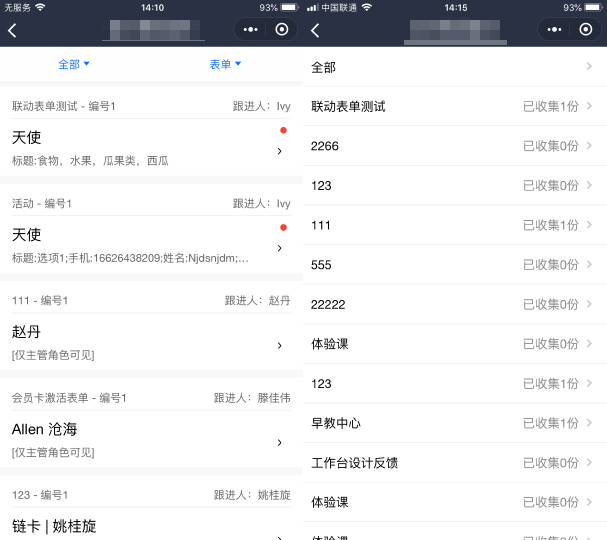Open the 表单 filter dropdown

tap(225, 65)
